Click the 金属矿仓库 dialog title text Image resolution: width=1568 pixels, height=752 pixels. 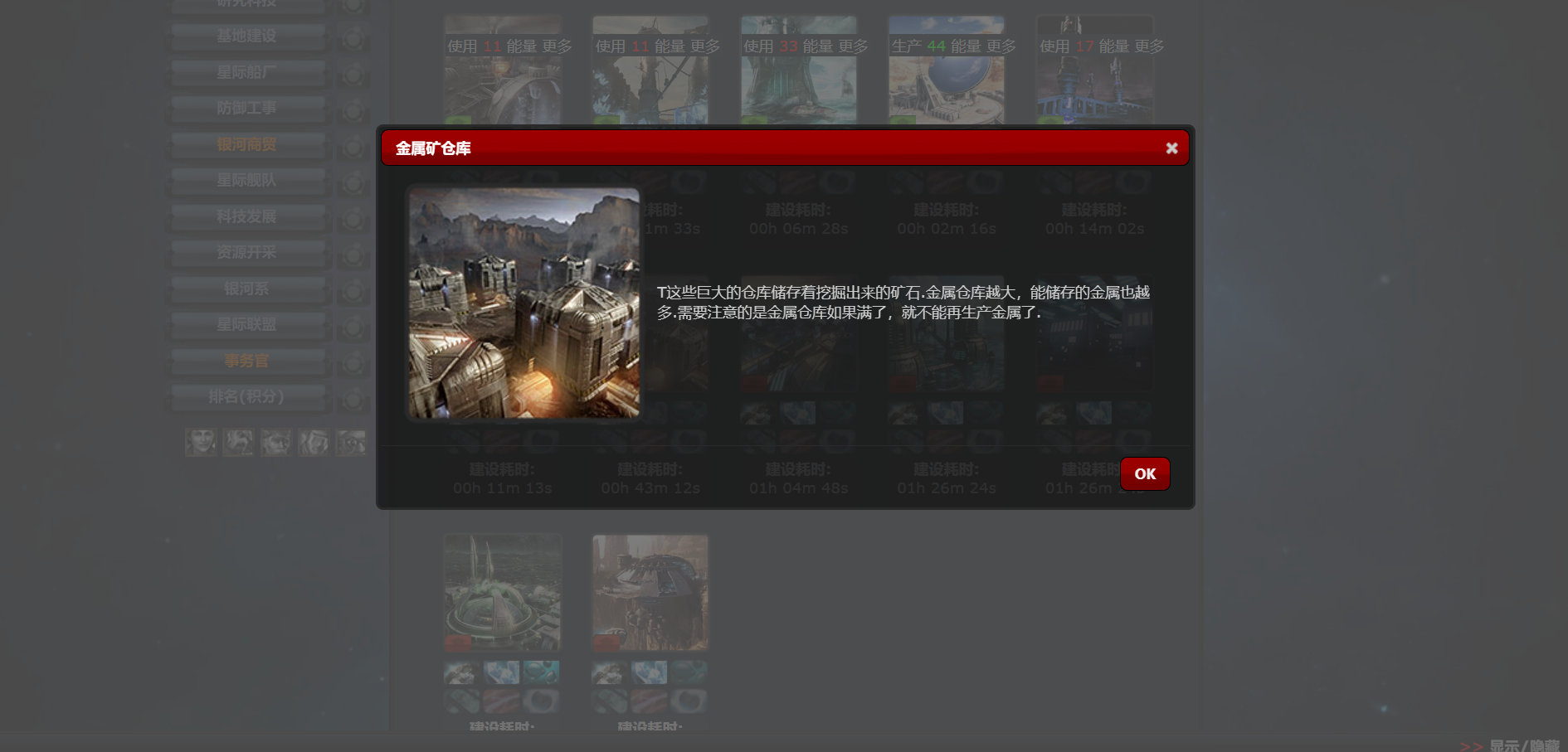[x=433, y=148]
